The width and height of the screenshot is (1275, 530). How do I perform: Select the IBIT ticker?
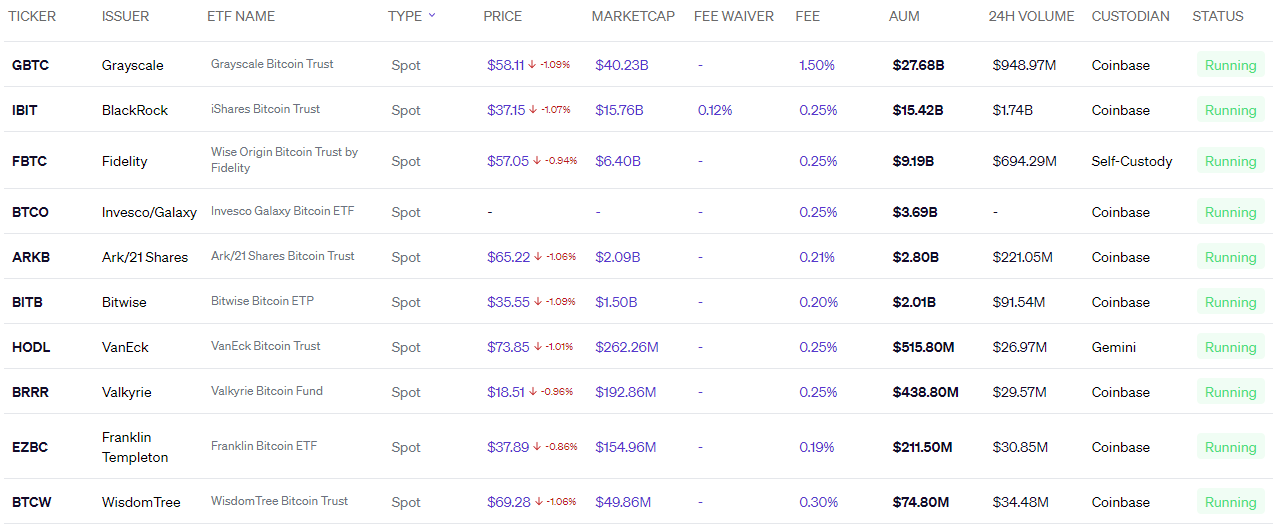[x=25, y=110]
